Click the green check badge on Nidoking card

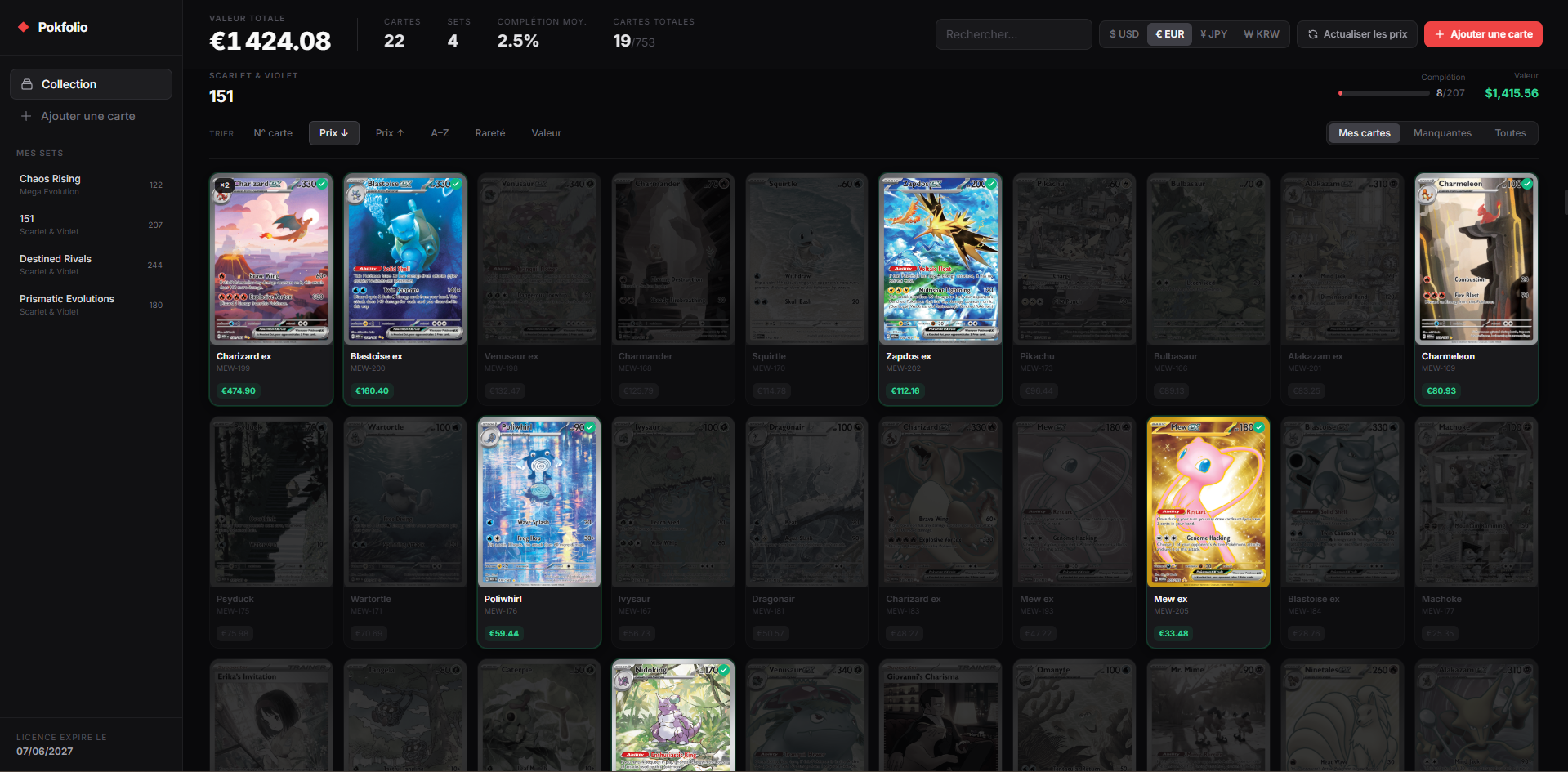click(724, 670)
